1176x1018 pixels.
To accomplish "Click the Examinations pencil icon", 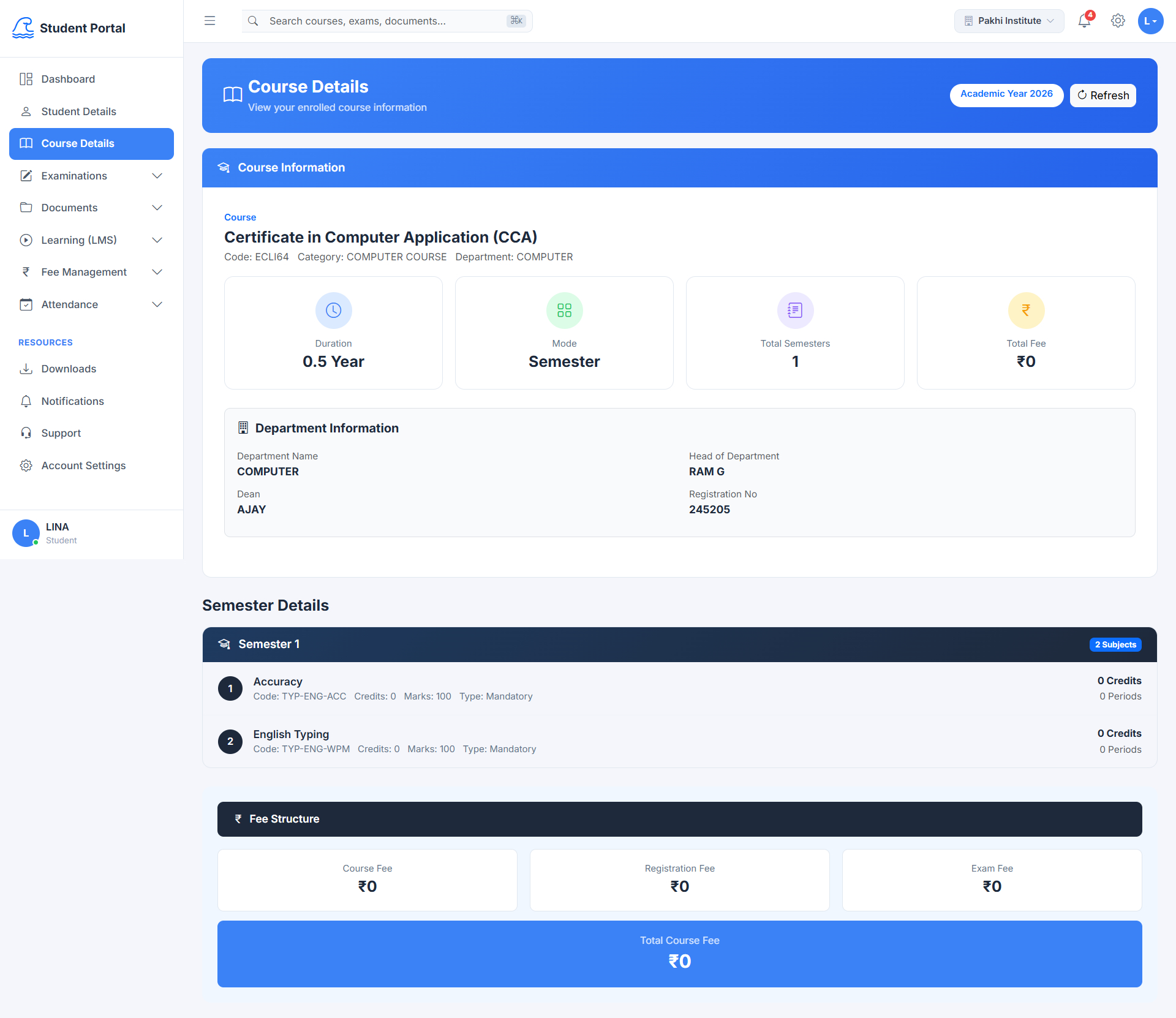I will point(26,176).
